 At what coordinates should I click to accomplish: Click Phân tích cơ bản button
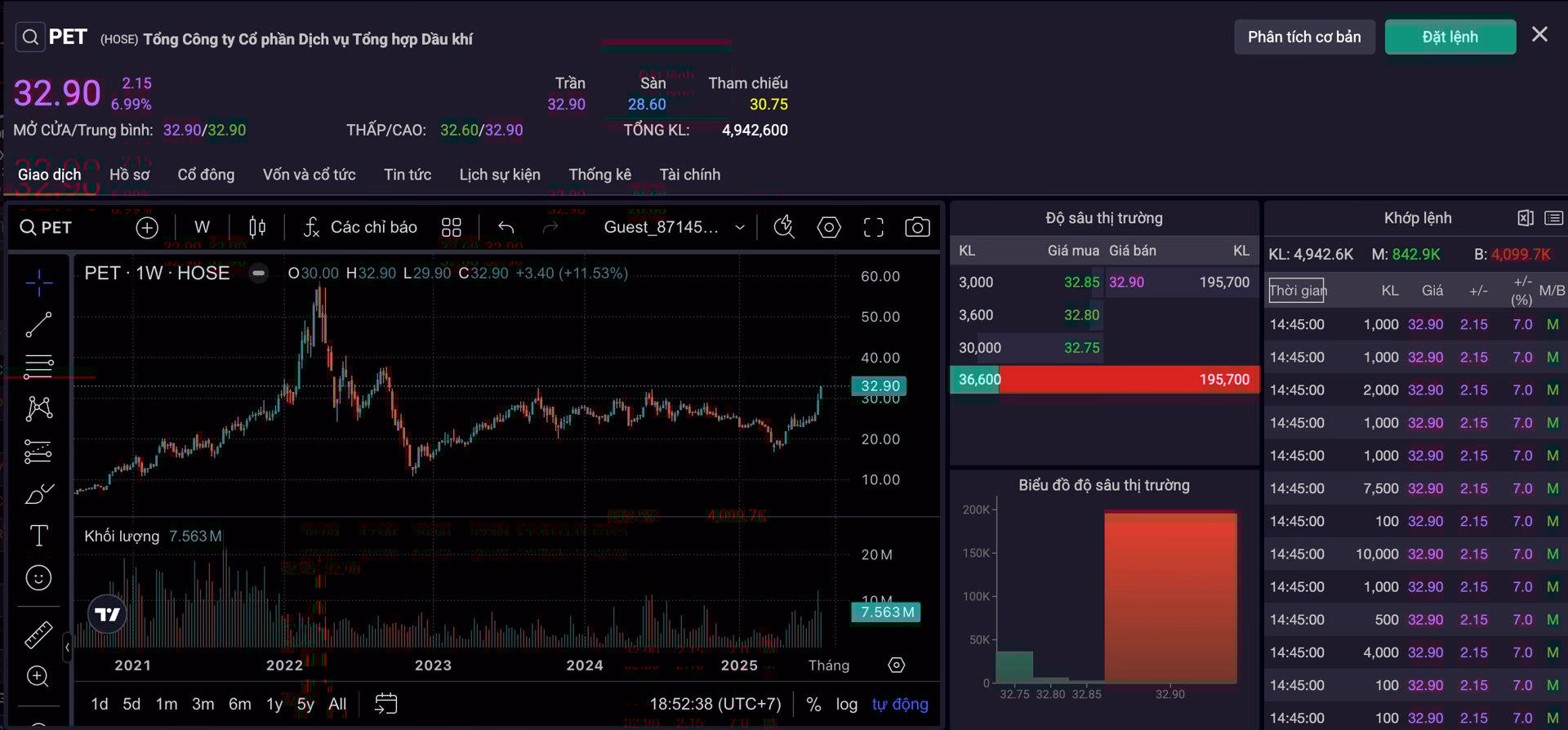(1304, 37)
